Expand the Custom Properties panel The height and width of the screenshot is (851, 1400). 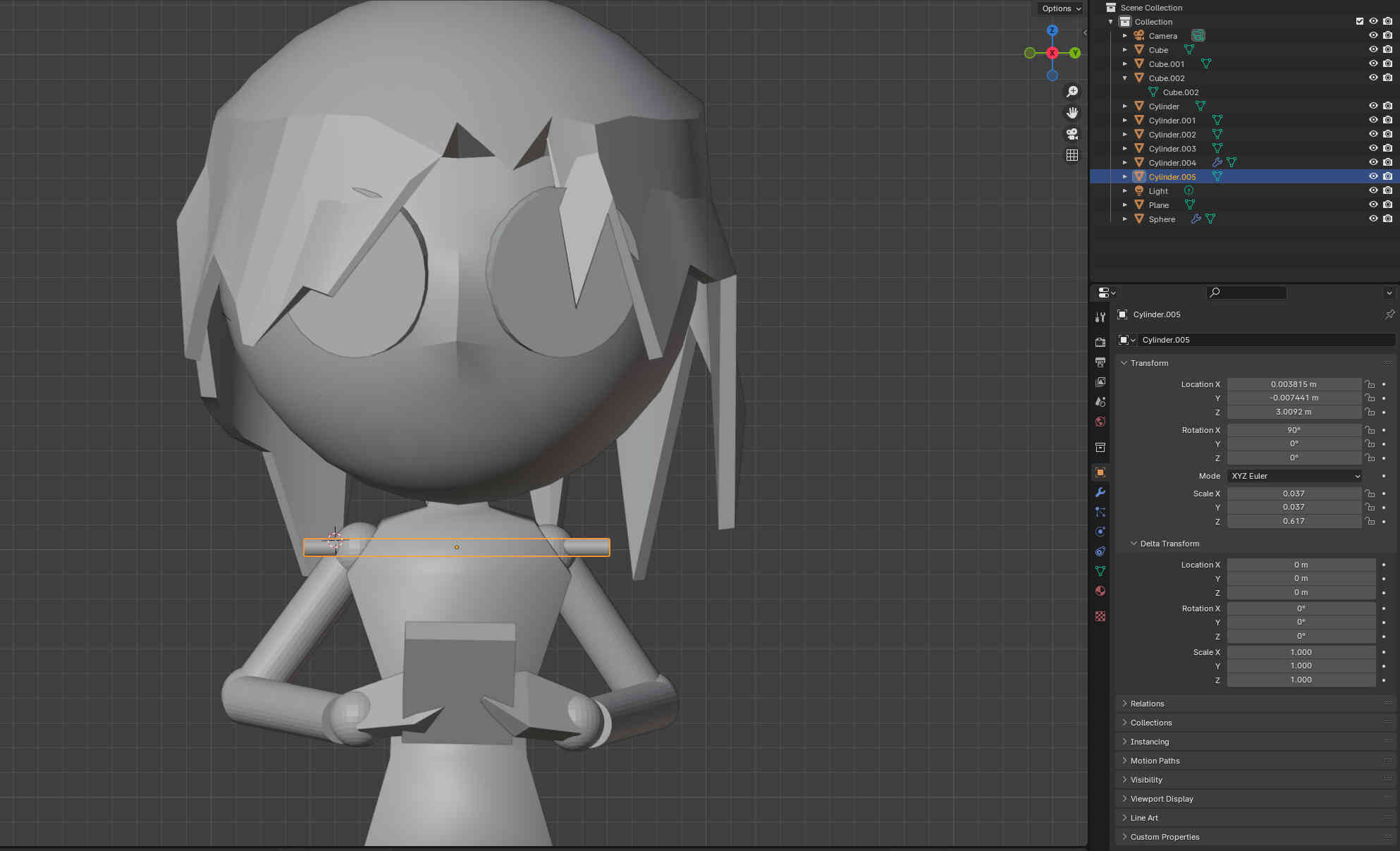click(x=1165, y=837)
